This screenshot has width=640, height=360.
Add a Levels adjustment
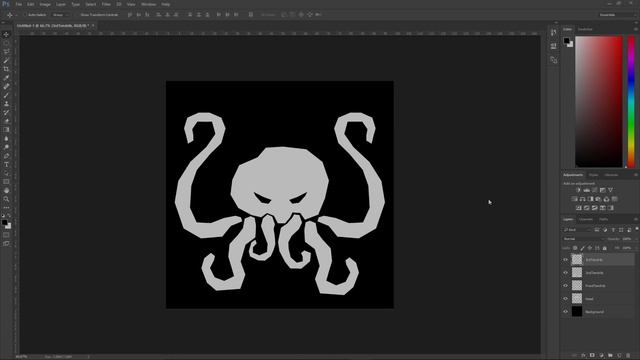coord(587,190)
